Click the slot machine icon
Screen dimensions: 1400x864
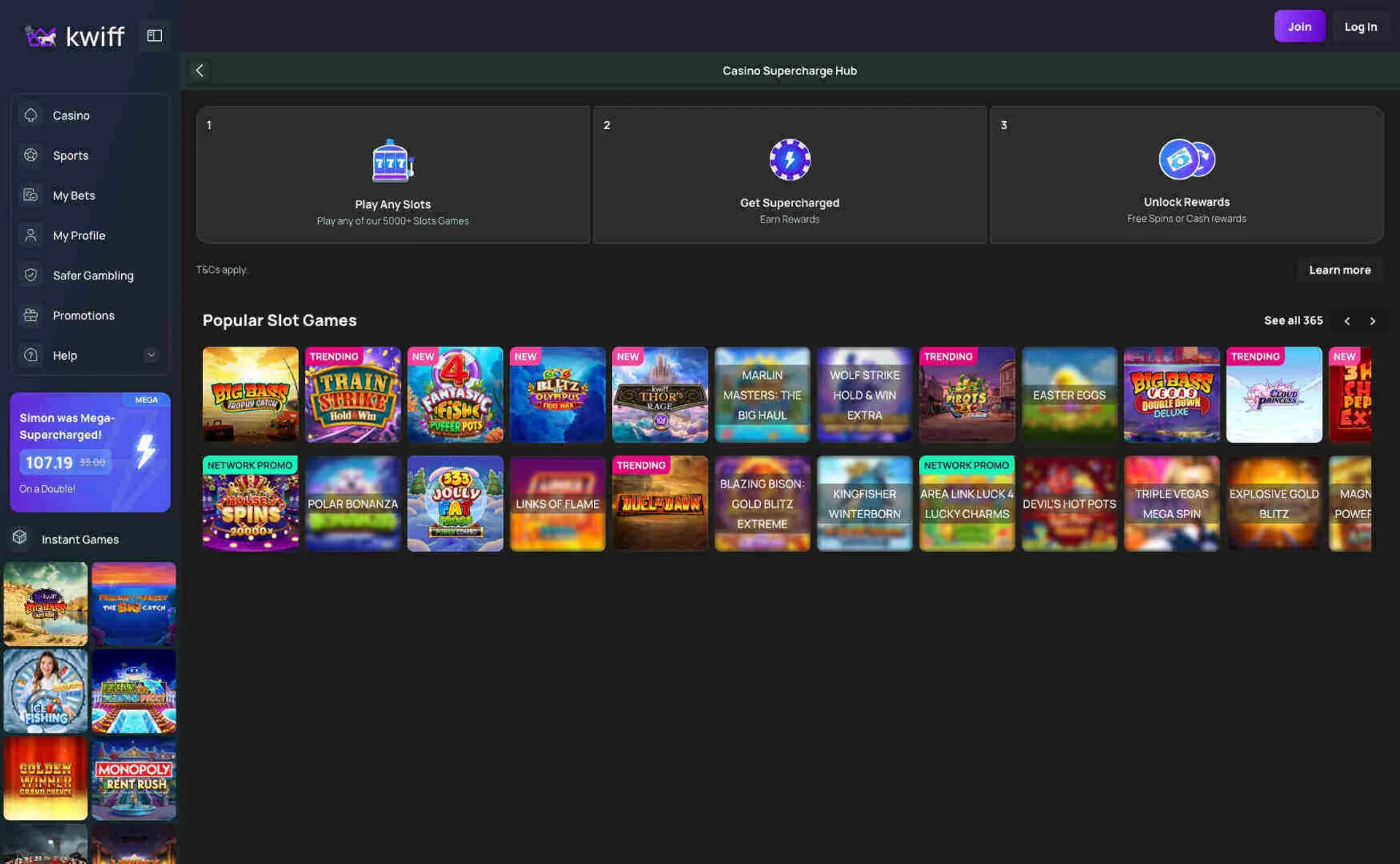392,161
